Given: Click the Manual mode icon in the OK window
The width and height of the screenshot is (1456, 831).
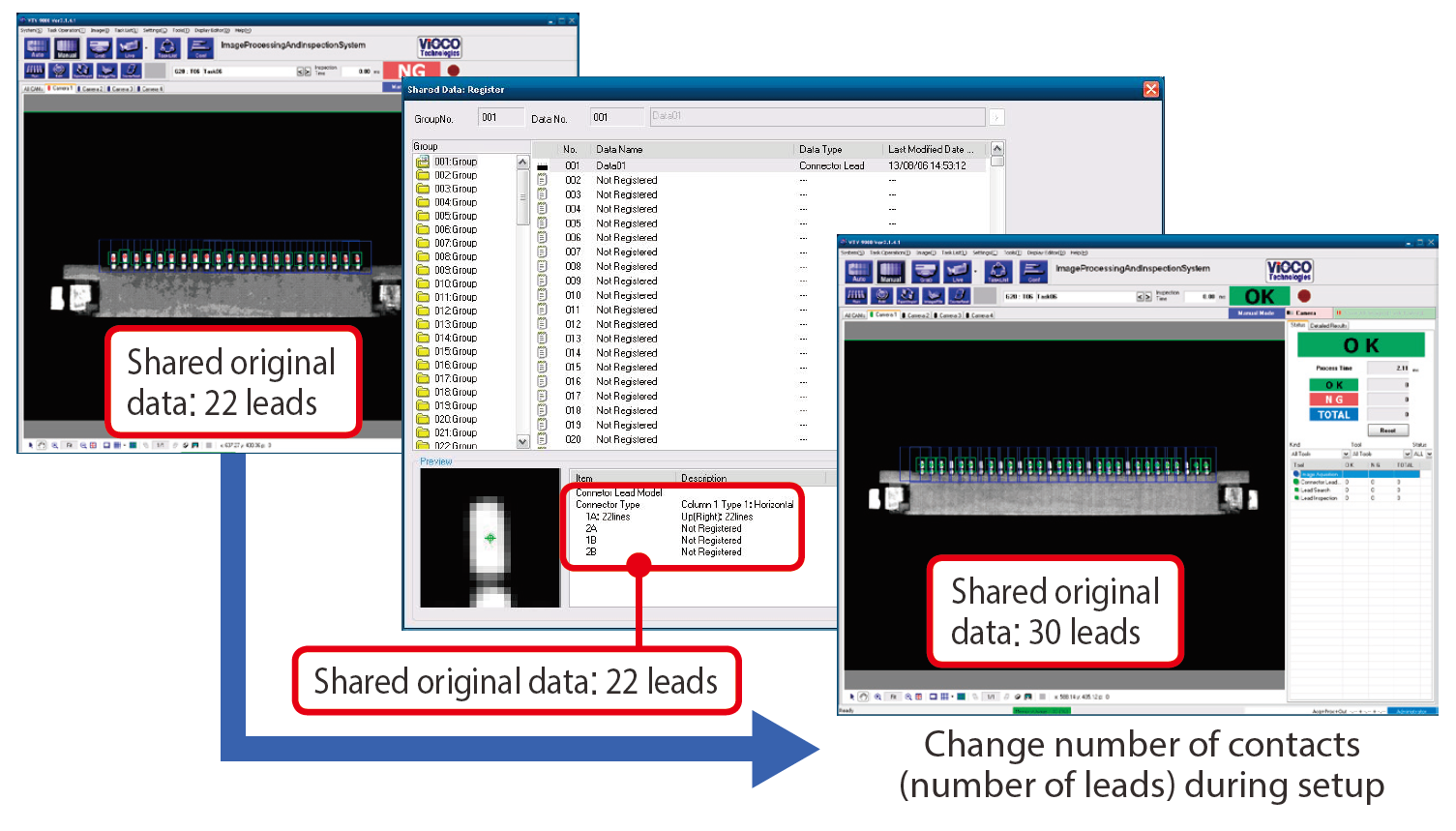Looking at the screenshot, I should pyautogui.click(x=891, y=272).
